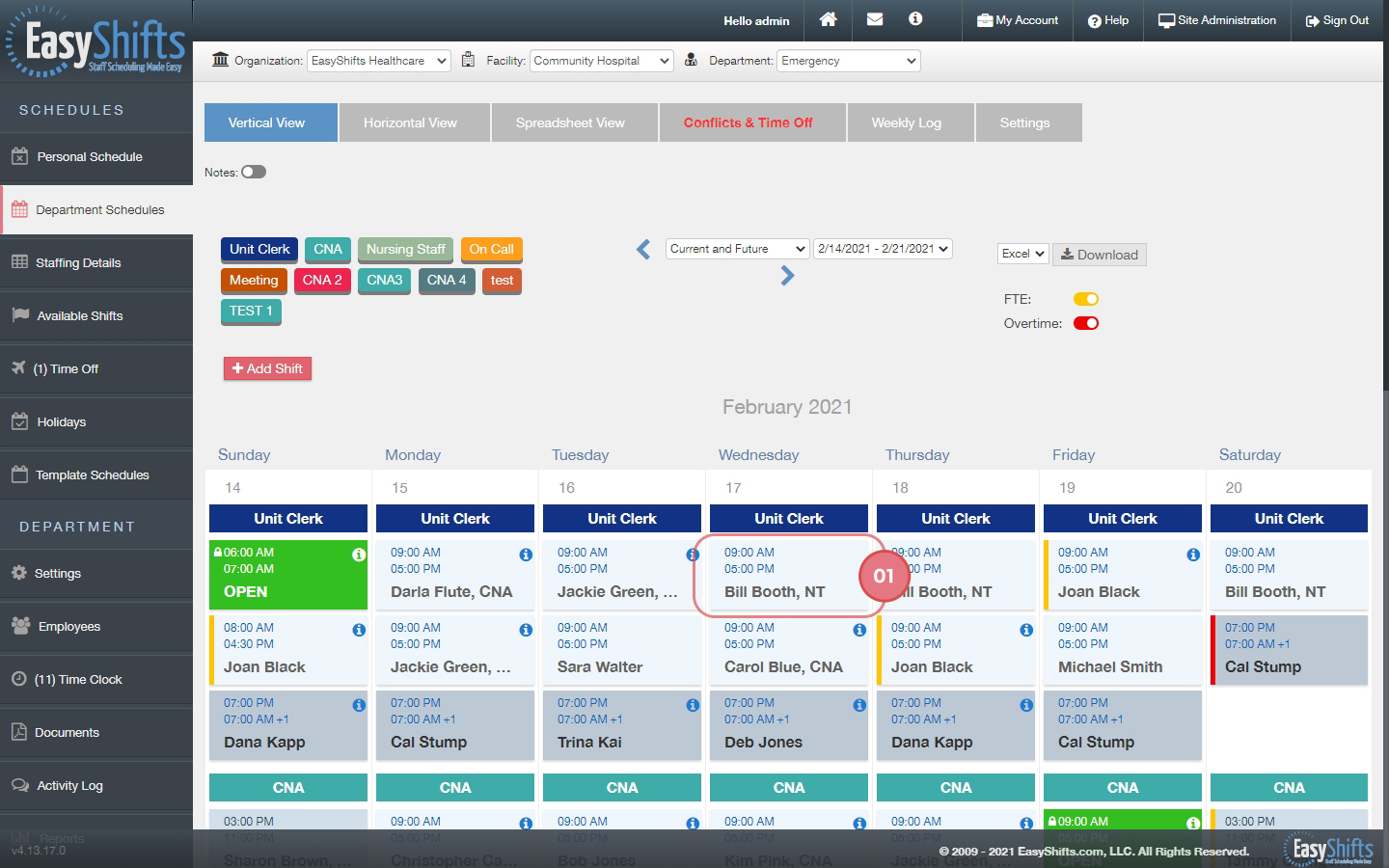This screenshot has width=1389, height=868.
Task: Switch to Horizontal View tab
Action: pos(415,122)
